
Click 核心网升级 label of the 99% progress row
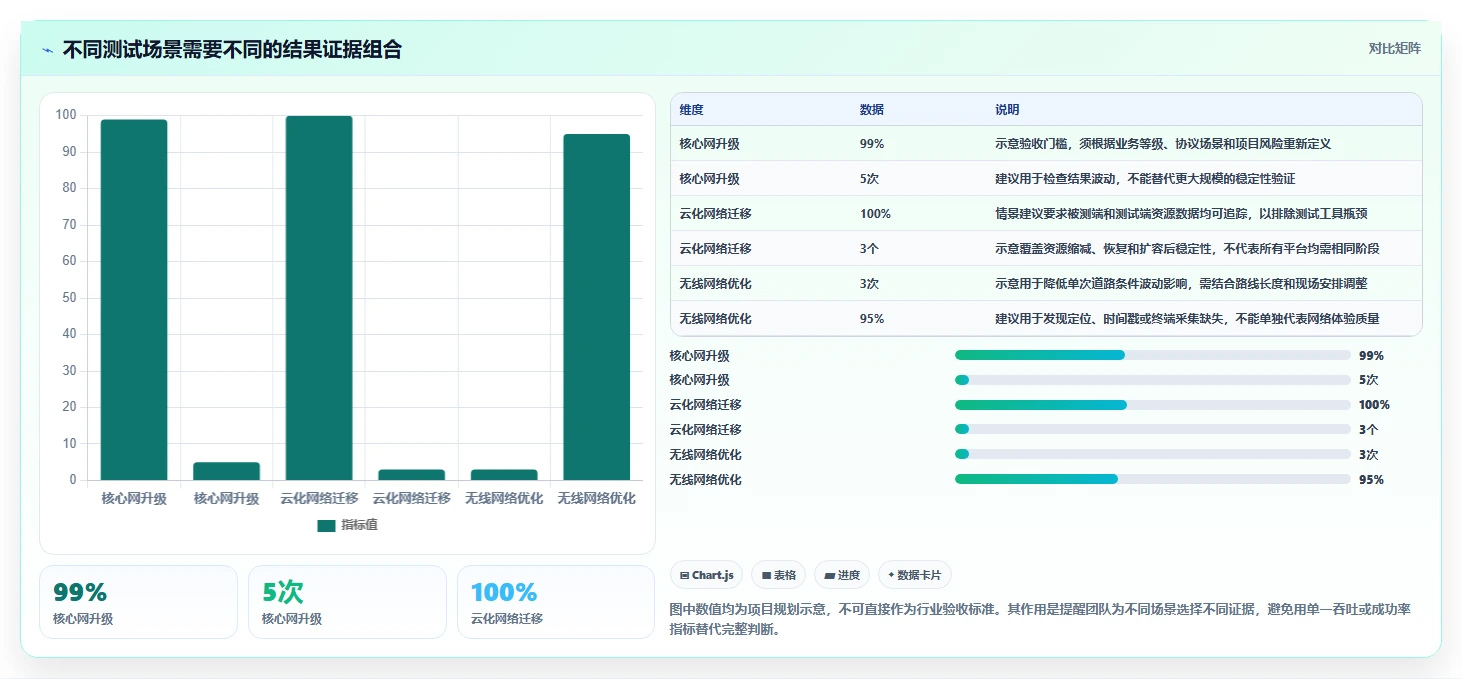(x=699, y=356)
